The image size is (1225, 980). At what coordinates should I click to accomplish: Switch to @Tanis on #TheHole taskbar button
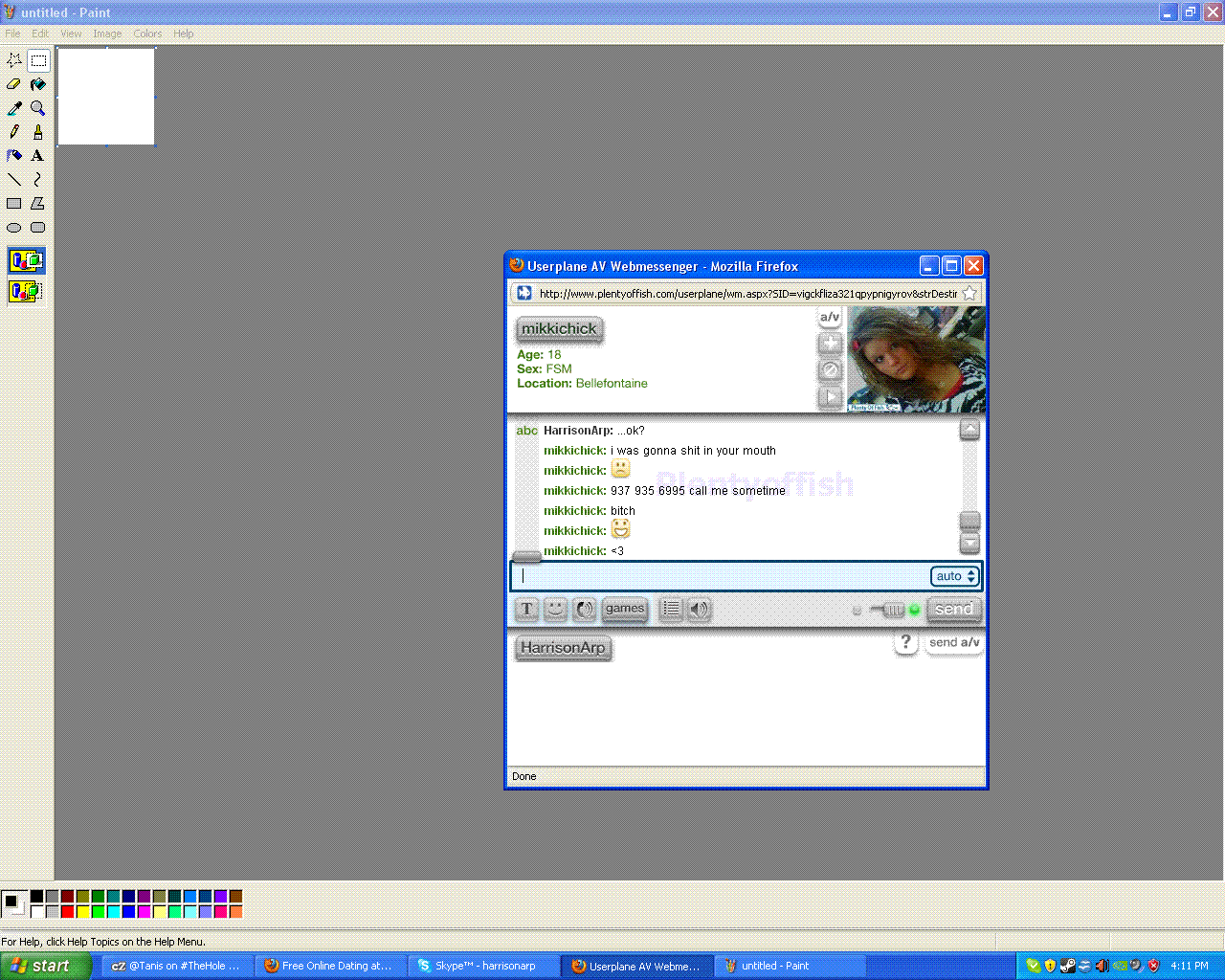[178, 967]
